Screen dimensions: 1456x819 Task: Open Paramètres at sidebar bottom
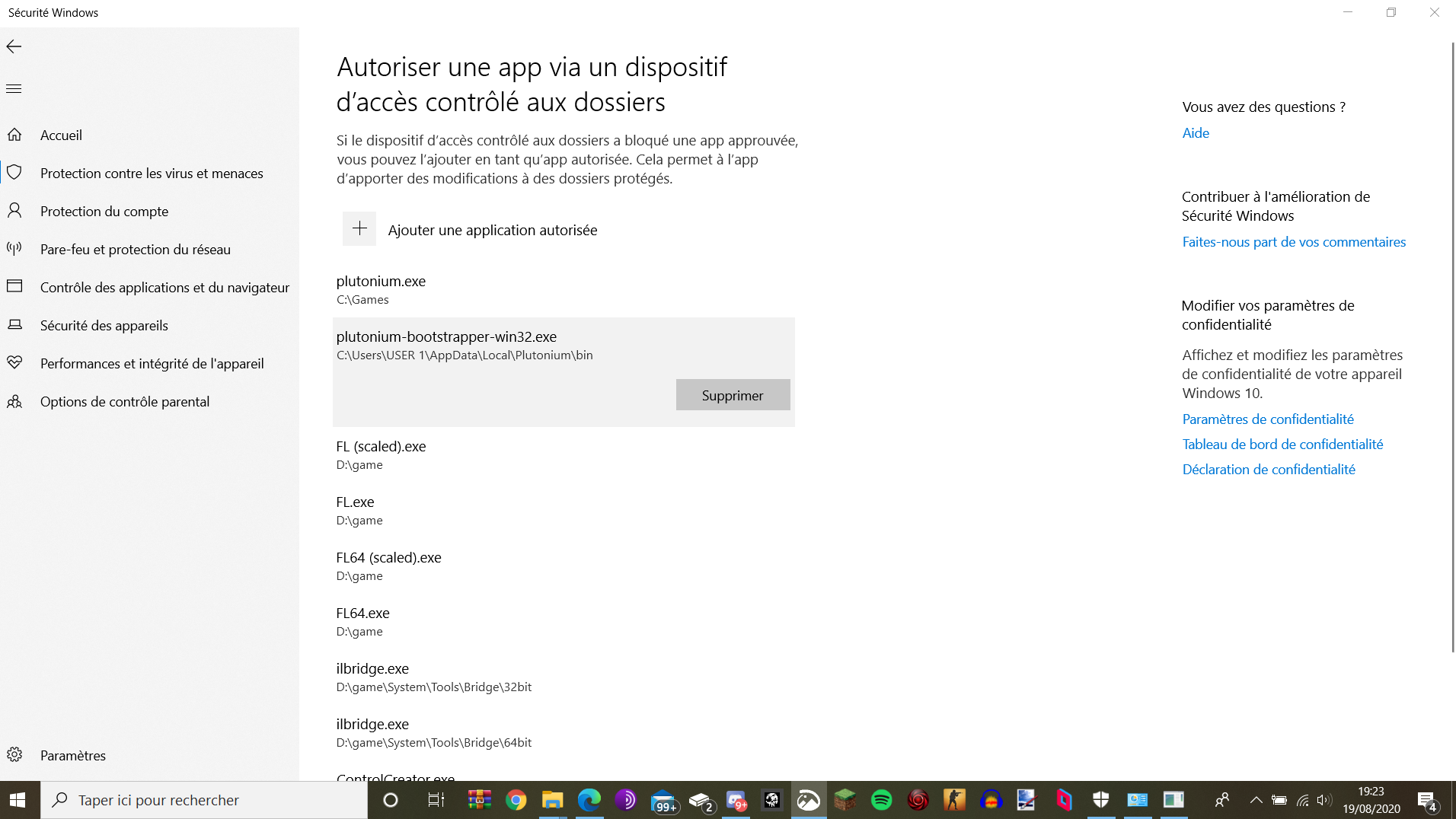(149, 755)
